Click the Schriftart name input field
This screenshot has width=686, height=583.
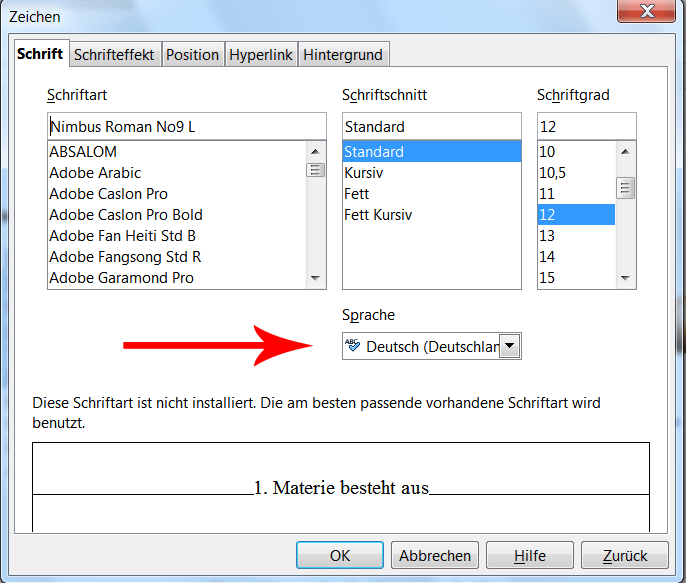point(186,127)
